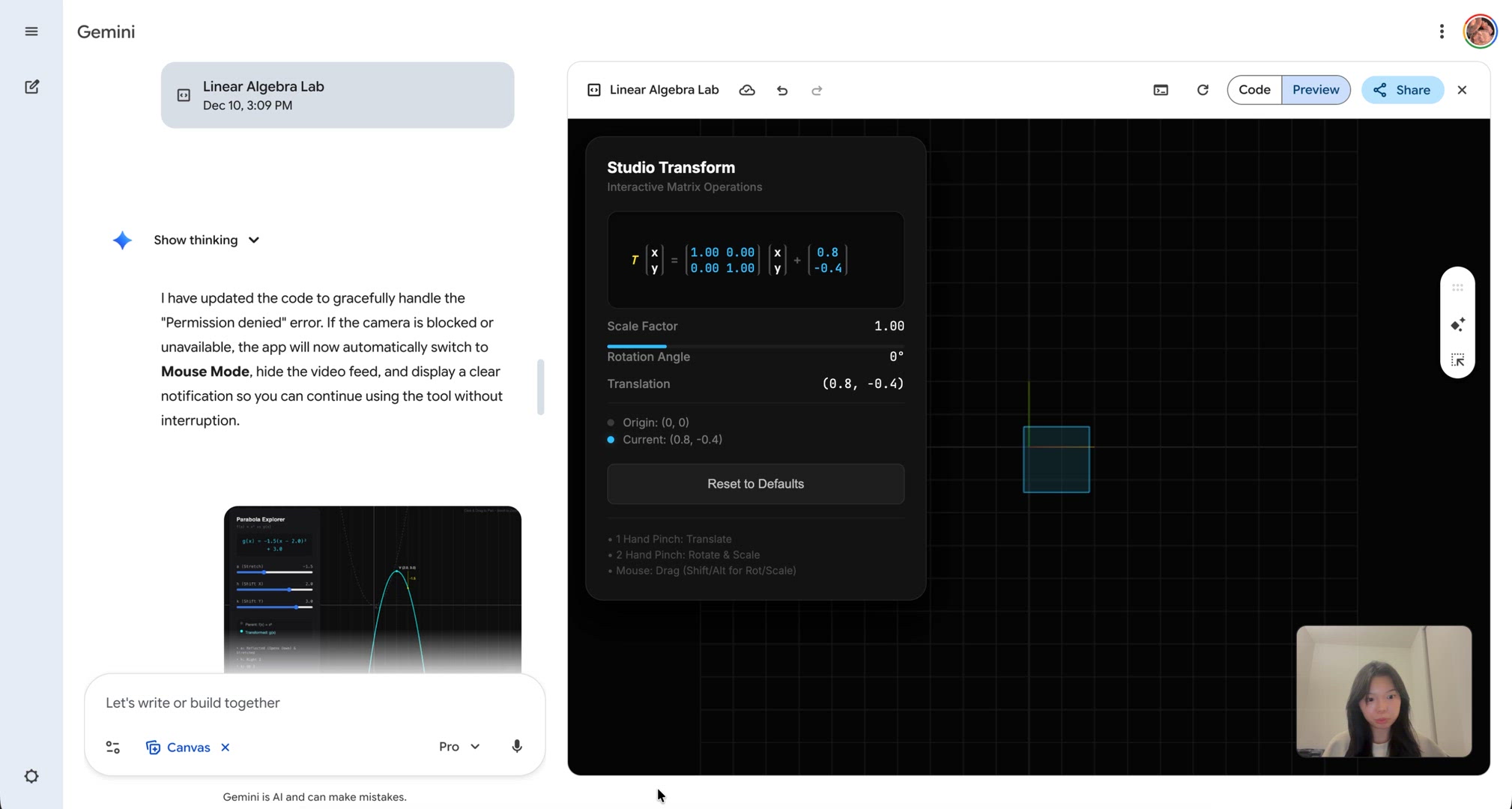Viewport: 1512px width, 809px height.
Task: Undo the last canvas change
Action: point(782,90)
